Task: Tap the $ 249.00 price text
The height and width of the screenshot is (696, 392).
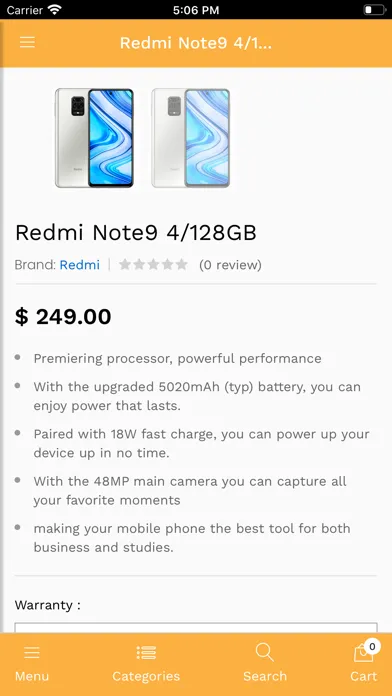Action: click(x=63, y=317)
